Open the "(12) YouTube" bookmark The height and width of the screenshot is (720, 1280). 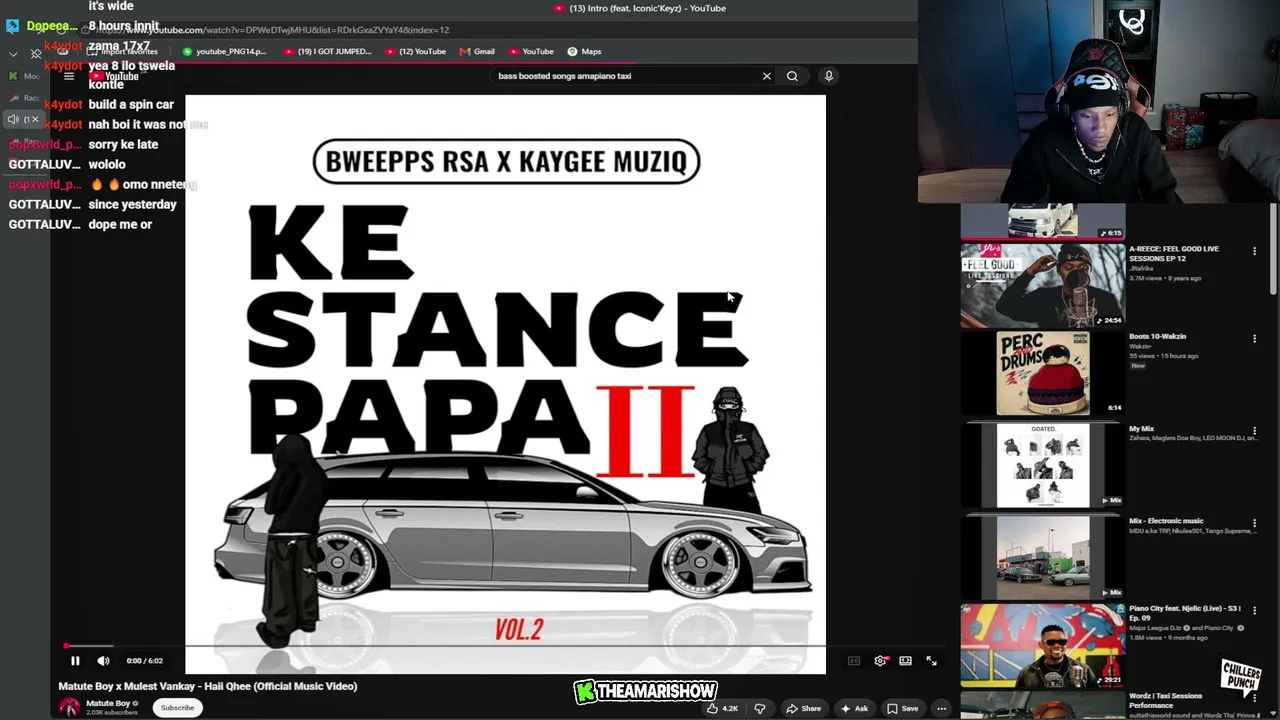click(415, 51)
